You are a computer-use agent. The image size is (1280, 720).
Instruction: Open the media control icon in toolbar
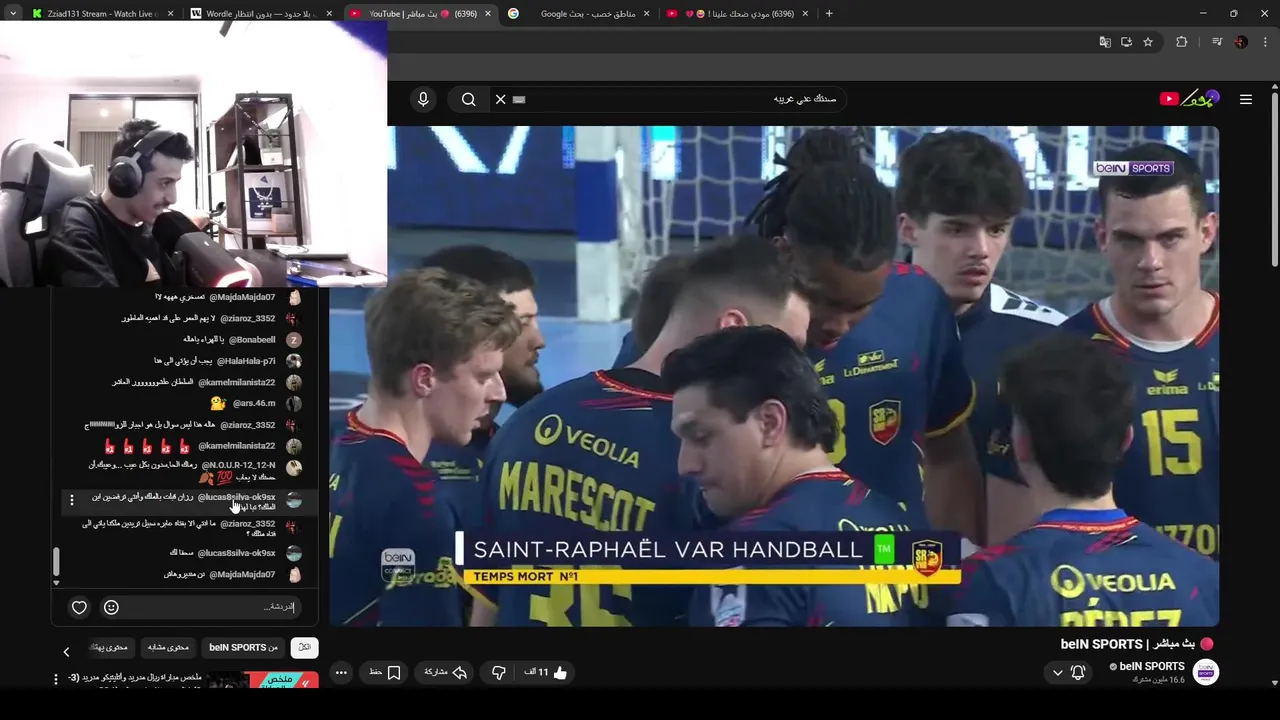click(1217, 42)
